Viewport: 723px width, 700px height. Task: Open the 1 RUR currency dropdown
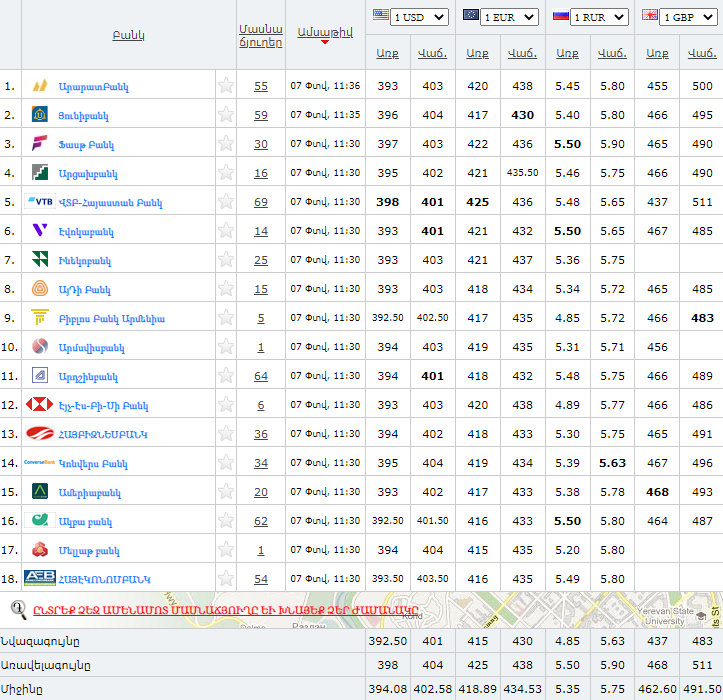click(x=599, y=17)
